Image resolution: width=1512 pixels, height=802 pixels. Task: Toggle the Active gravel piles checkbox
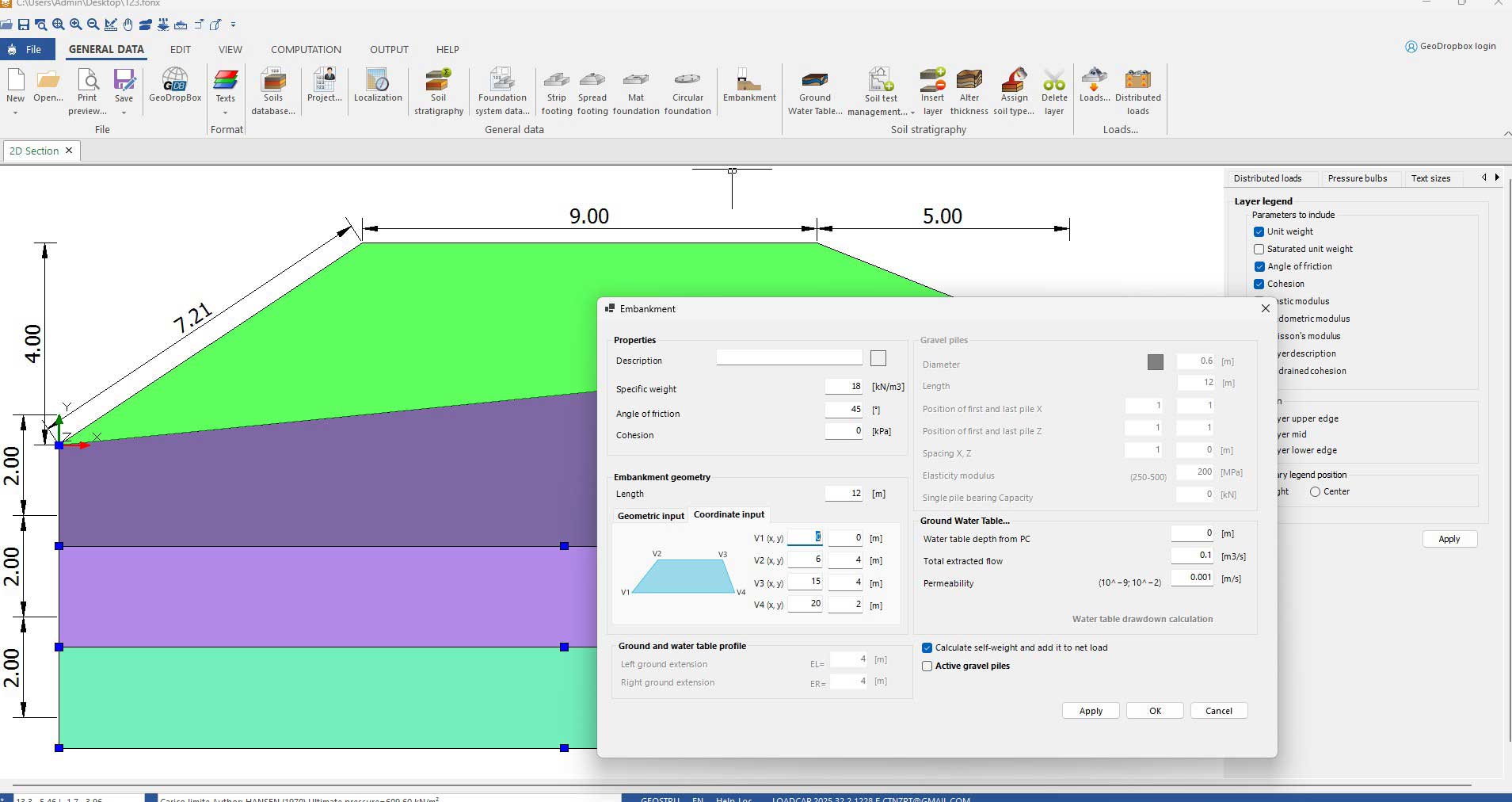coord(927,666)
